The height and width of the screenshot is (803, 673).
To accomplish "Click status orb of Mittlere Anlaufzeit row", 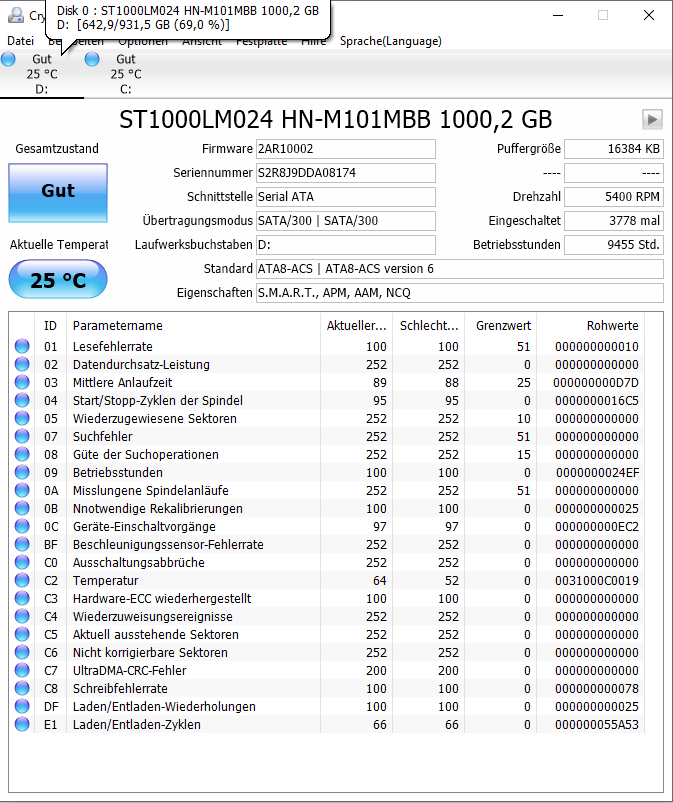I will click(22, 382).
